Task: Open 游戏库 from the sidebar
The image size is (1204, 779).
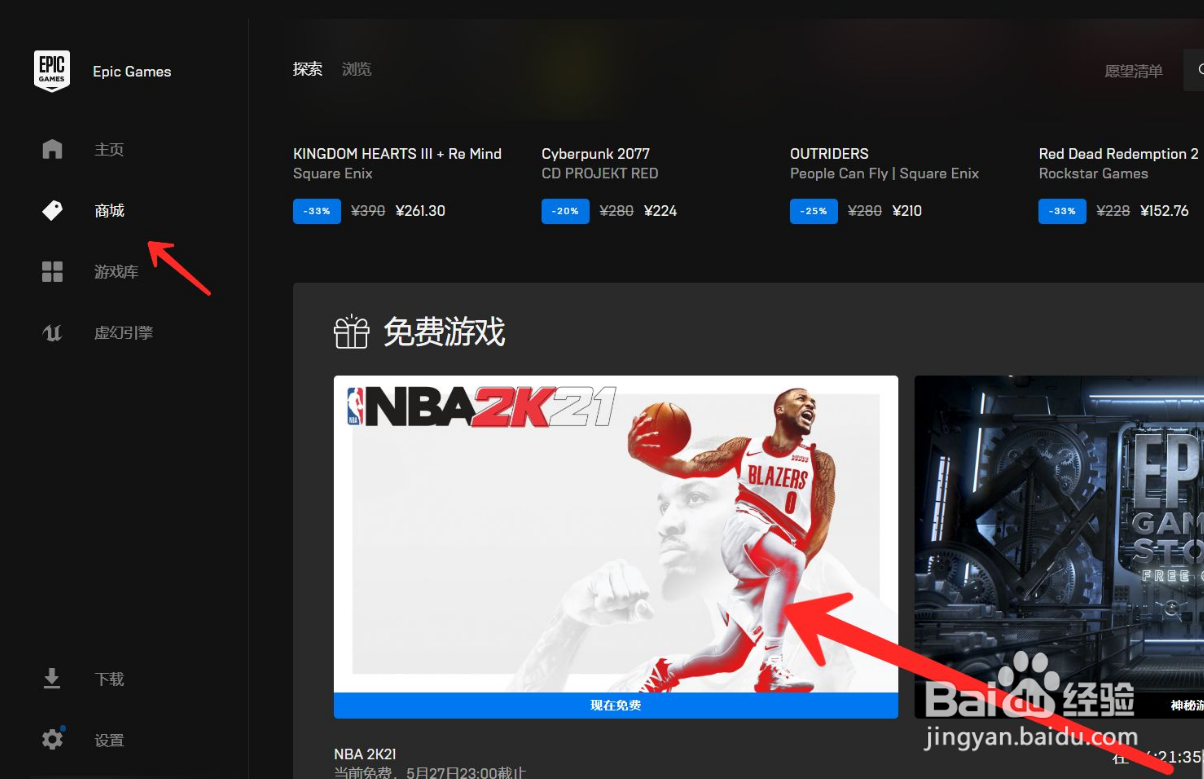Action: (116, 272)
